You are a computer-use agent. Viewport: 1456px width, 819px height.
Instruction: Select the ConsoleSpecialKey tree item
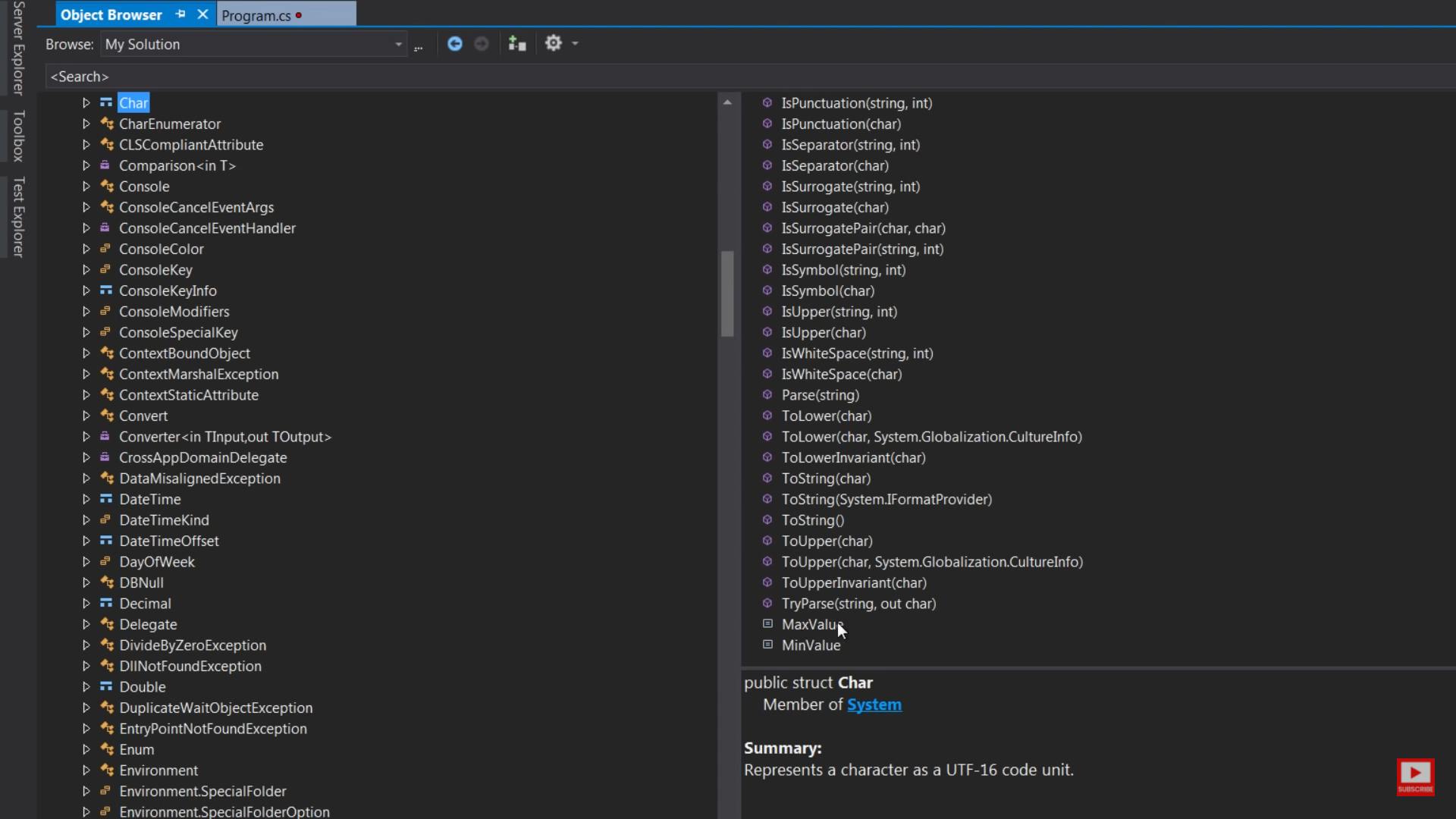(178, 332)
